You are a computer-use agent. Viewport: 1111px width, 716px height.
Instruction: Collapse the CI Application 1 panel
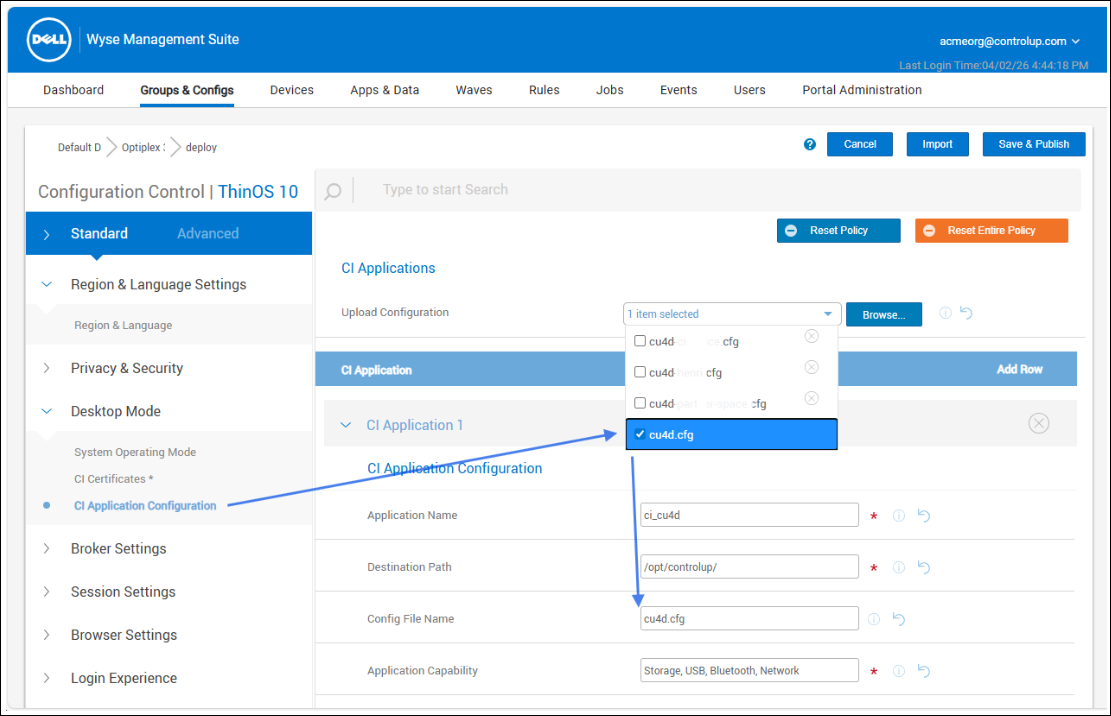point(346,425)
